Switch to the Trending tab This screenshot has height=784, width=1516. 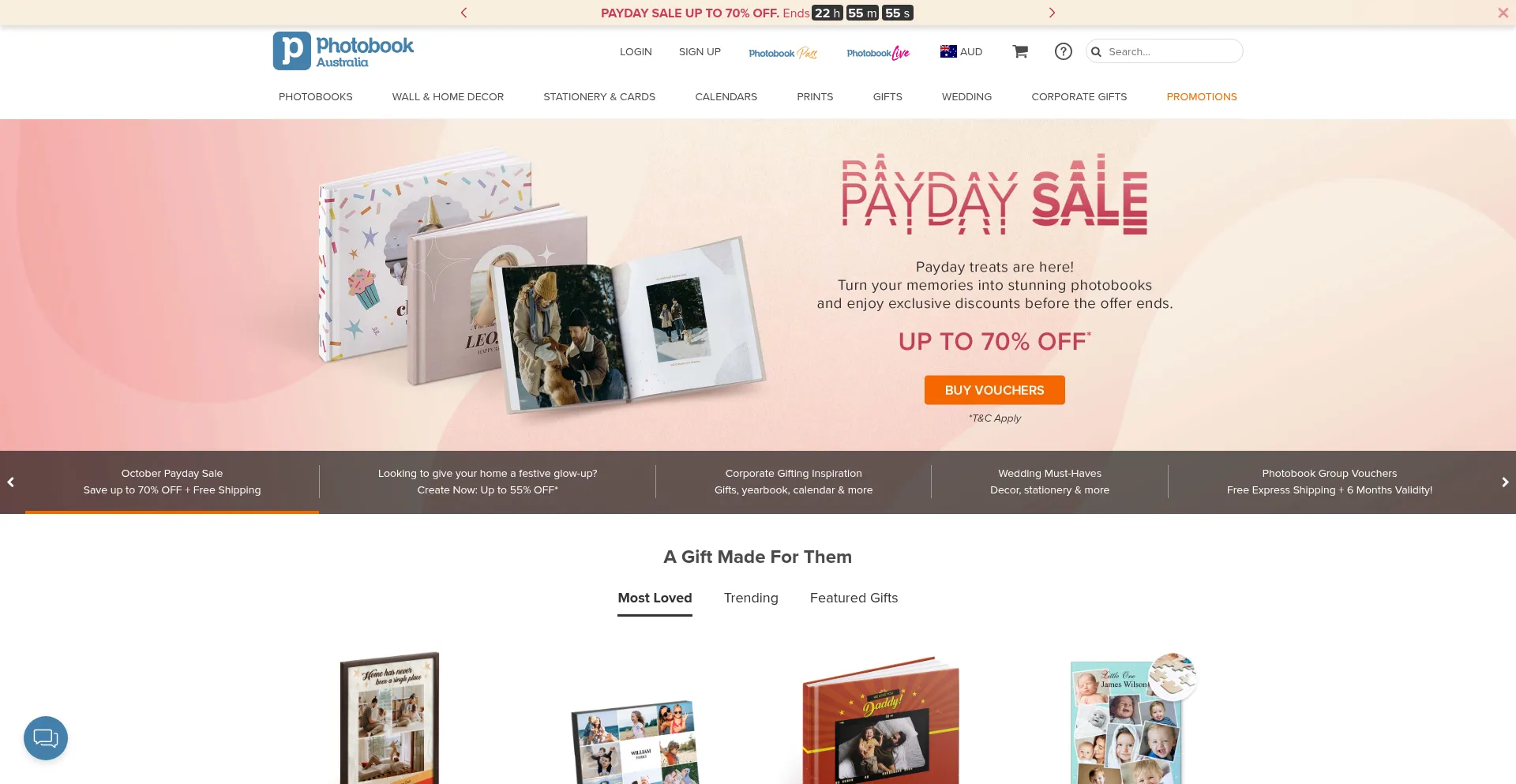pos(751,598)
